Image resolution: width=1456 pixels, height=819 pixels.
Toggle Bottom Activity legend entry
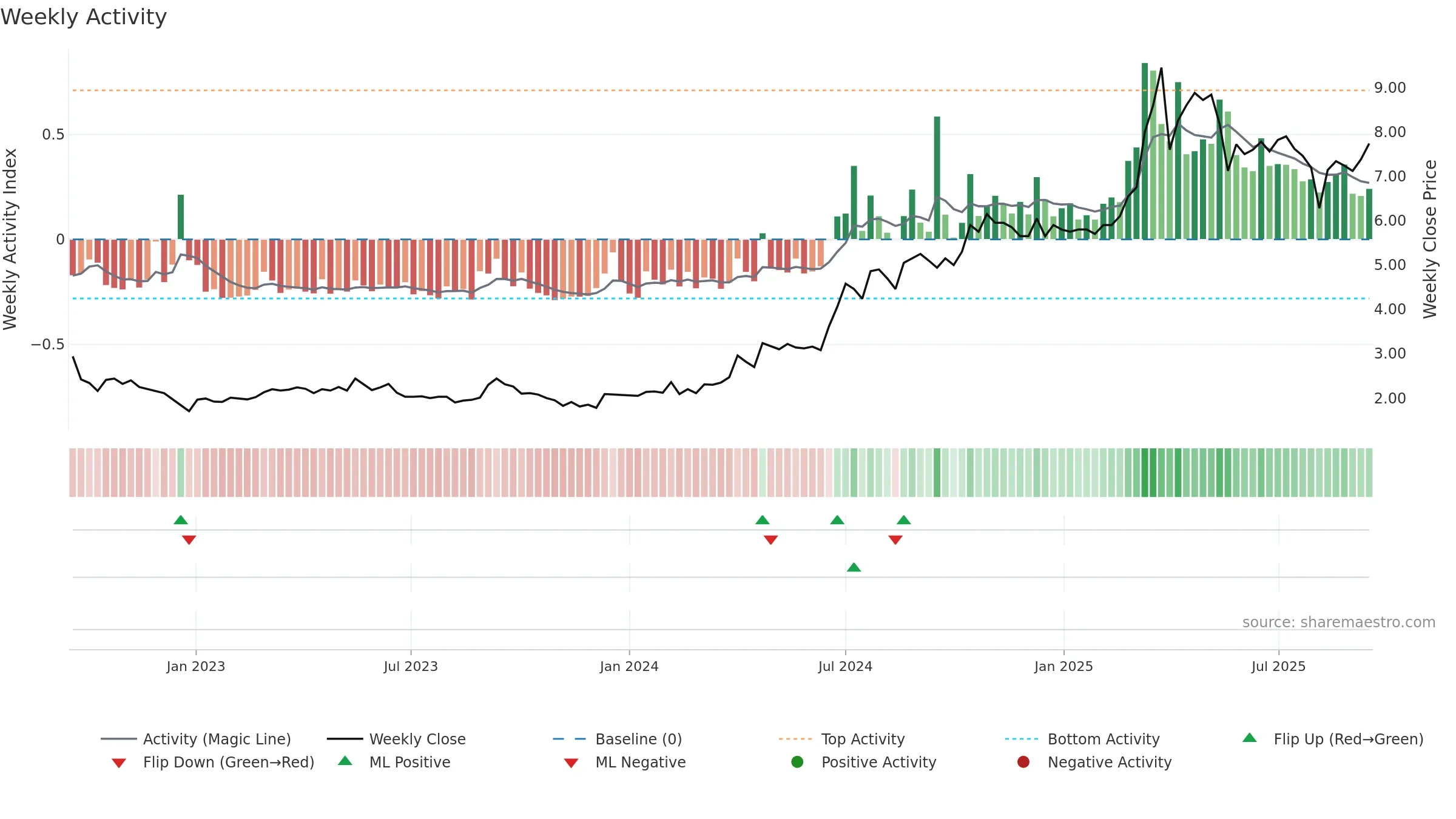click(x=1082, y=739)
